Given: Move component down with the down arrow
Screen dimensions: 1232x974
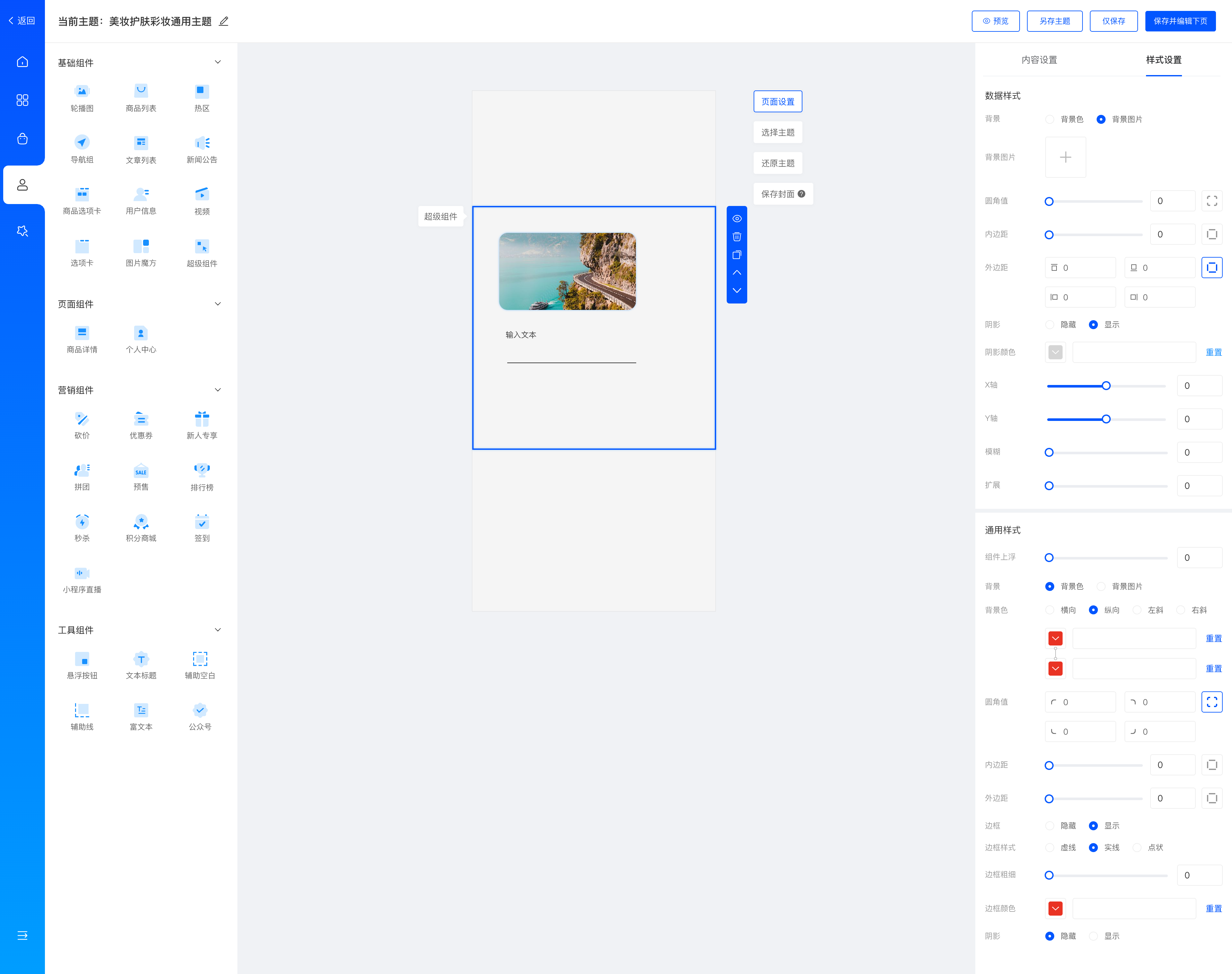Looking at the screenshot, I should pos(736,290).
